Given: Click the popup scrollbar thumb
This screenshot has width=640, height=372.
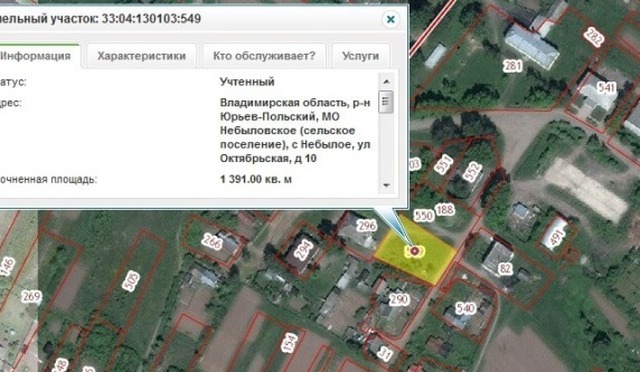Looking at the screenshot, I should coord(386,102).
